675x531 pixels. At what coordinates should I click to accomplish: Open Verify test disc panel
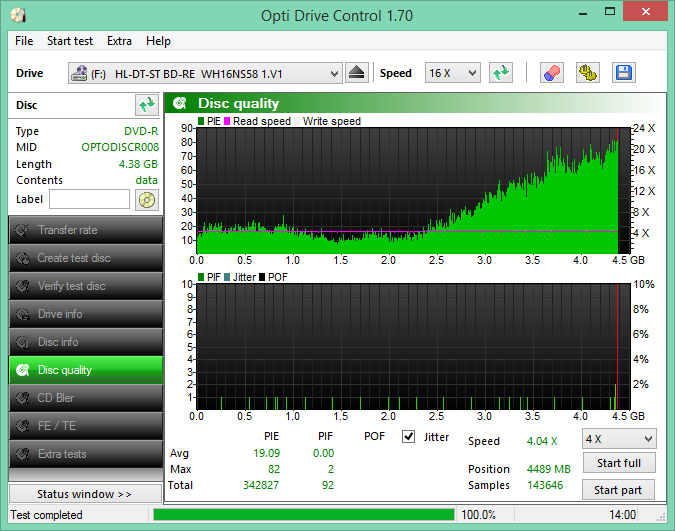(86, 286)
